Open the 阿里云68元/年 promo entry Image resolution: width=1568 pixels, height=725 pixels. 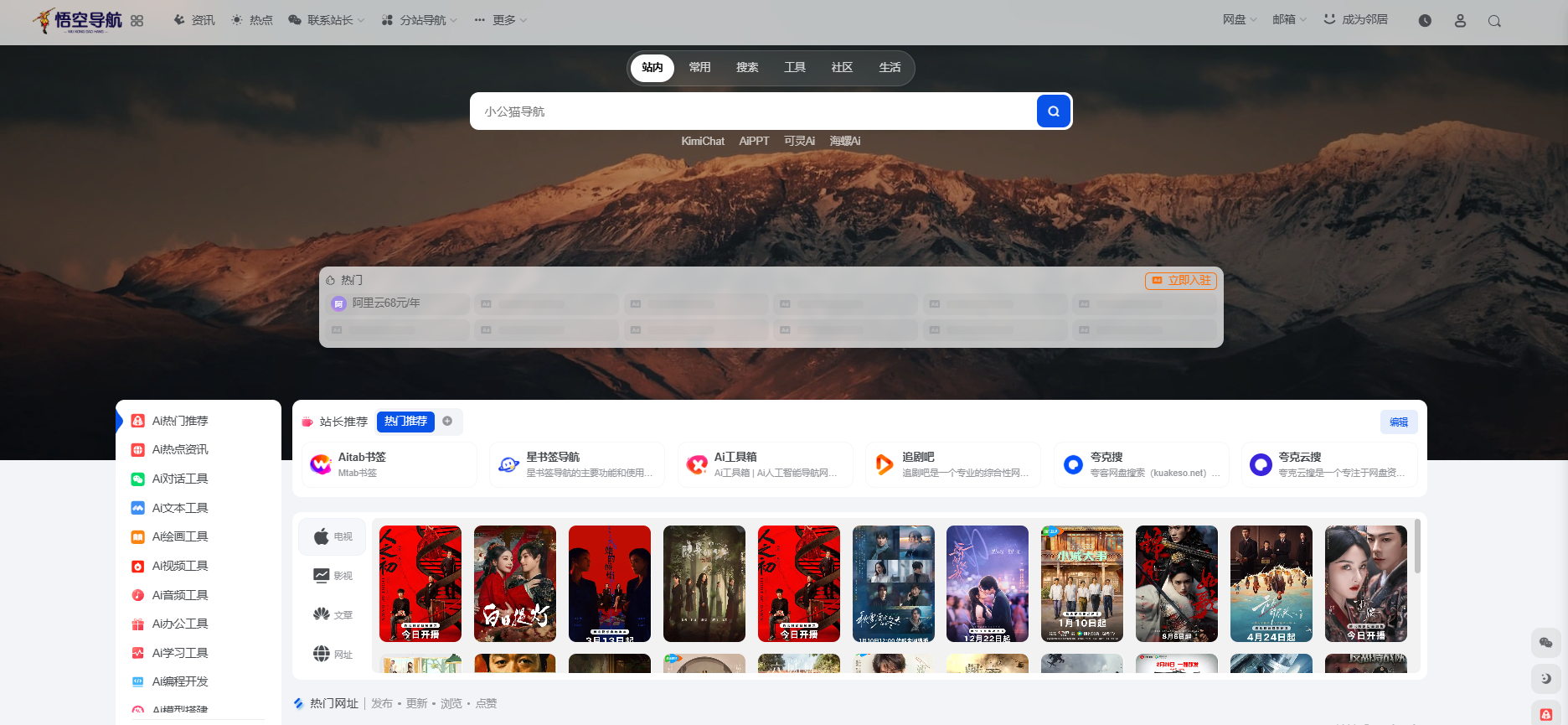click(x=398, y=303)
